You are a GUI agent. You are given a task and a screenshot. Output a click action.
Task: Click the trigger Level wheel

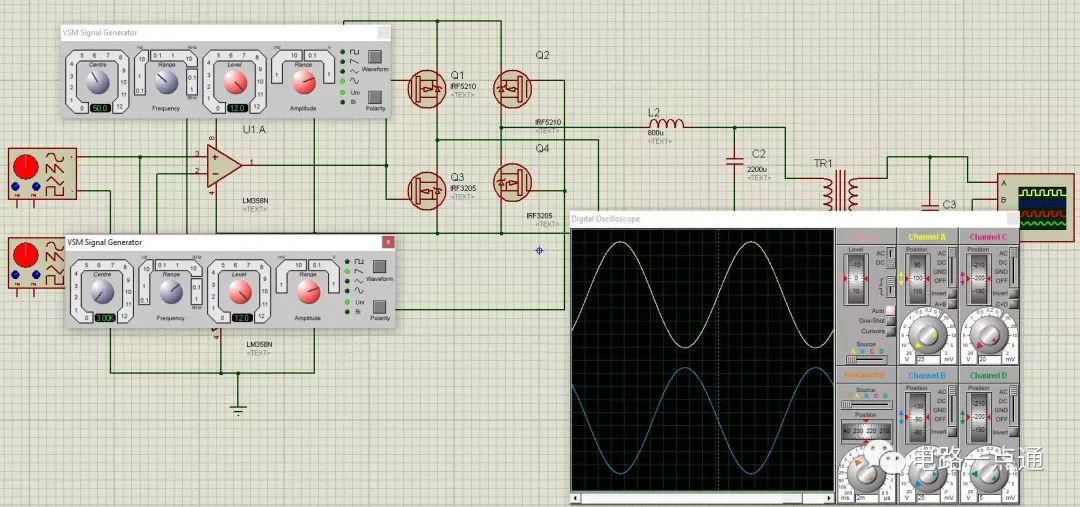[856, 278]
